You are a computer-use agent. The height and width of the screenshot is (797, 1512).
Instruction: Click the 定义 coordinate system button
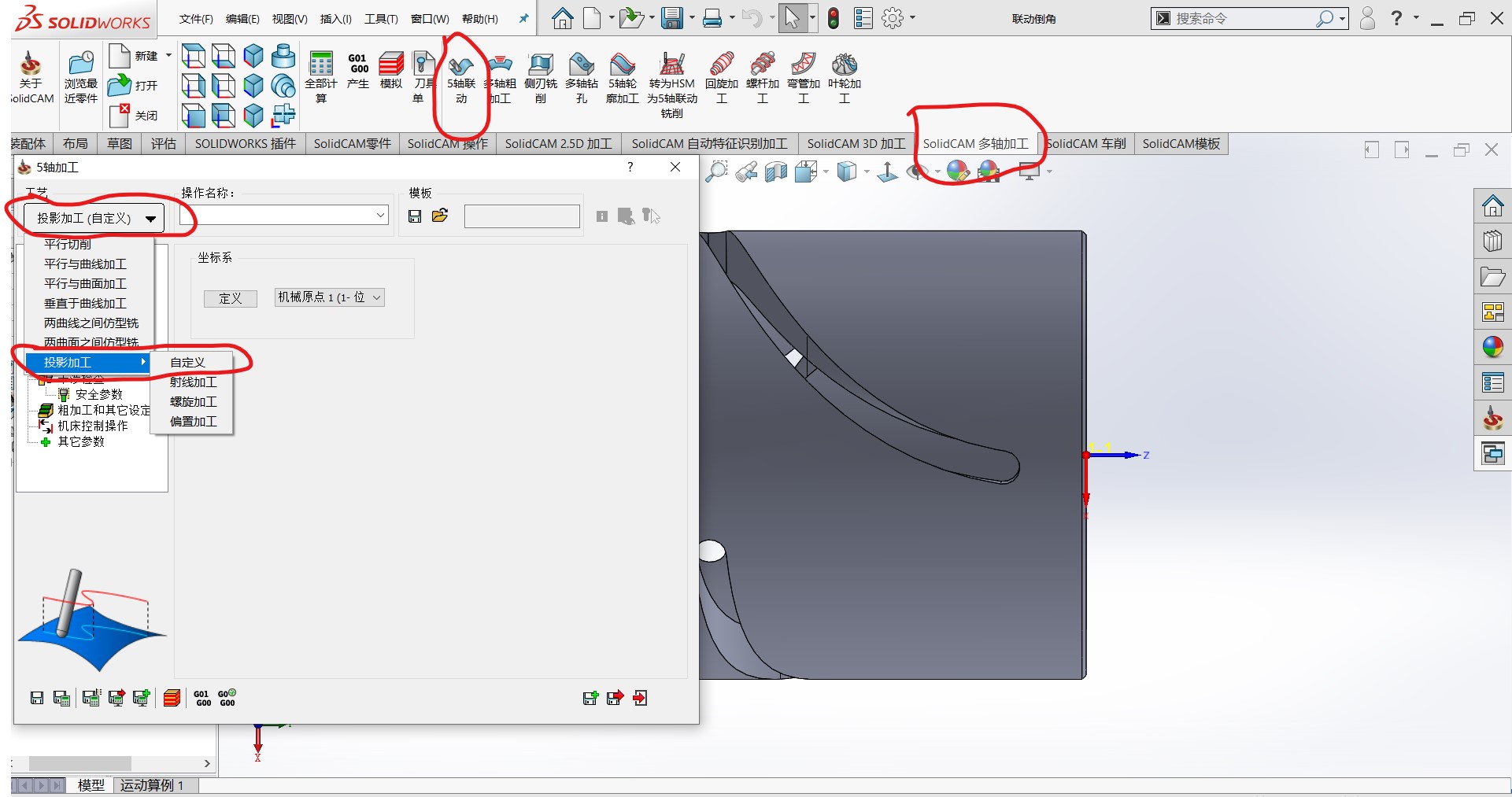click(x=231, y=298)
